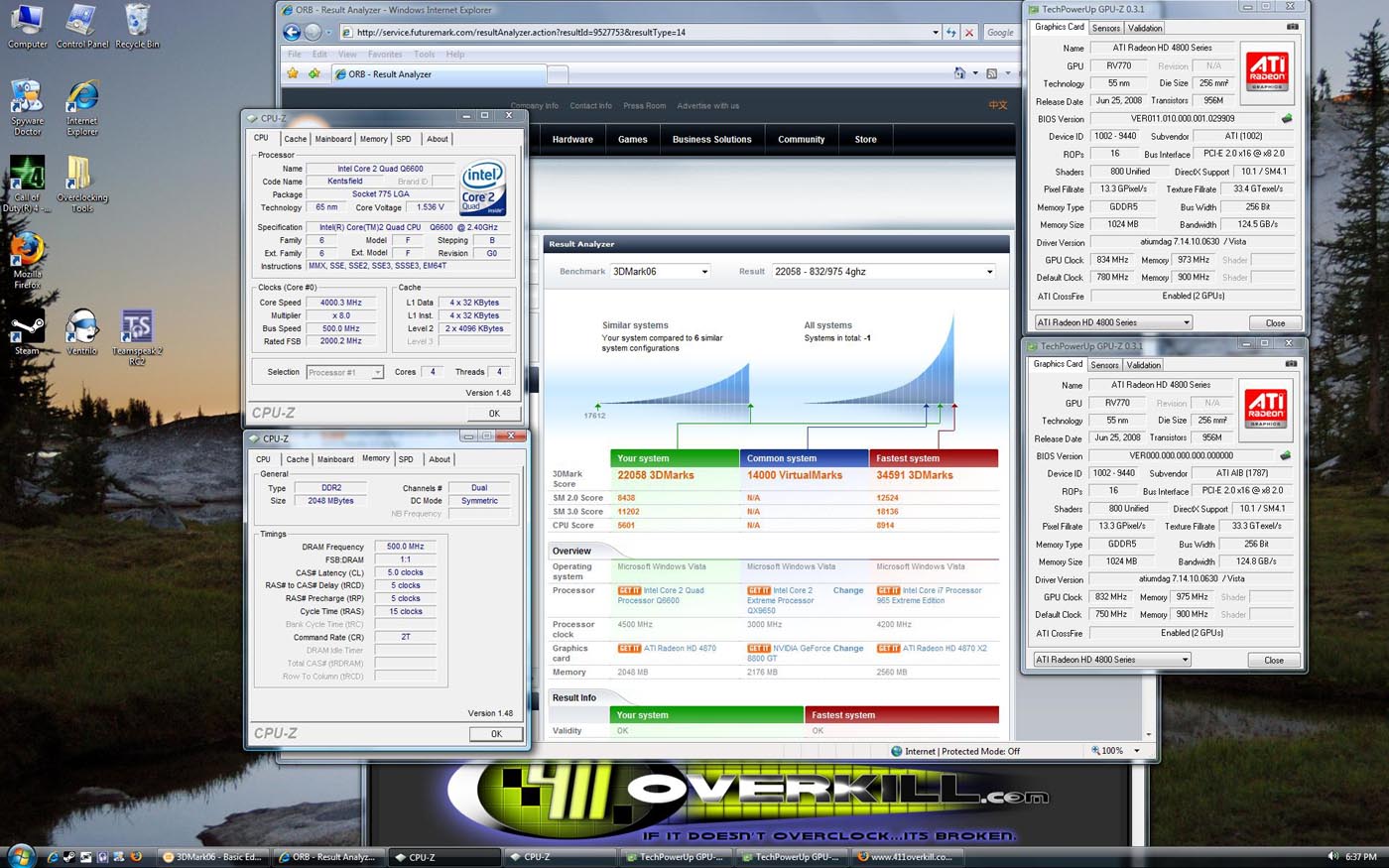This screenshot has height=868, width=1389.
Task: Click the camera screenshot icon in upper GPU-Z
Action: click(x=1292, y=27)
